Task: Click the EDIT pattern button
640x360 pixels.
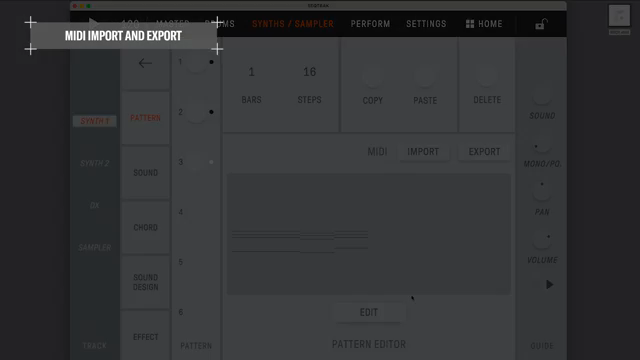Action: click(x=369, y=313)
